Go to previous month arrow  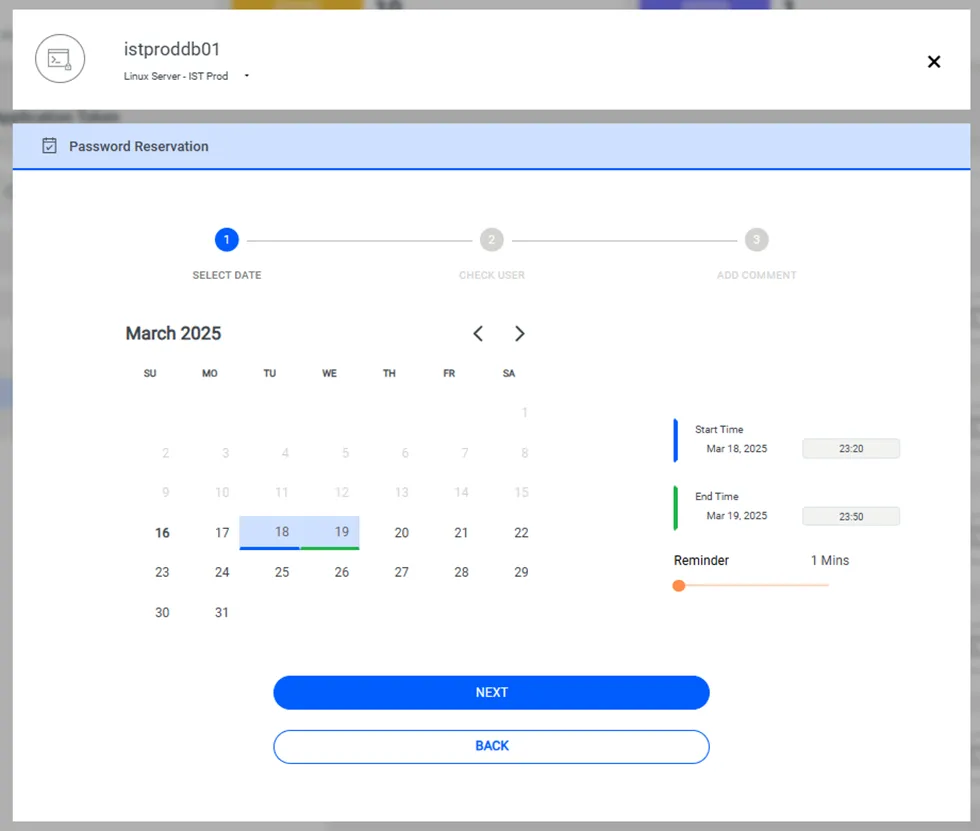(x=478, y=334)
